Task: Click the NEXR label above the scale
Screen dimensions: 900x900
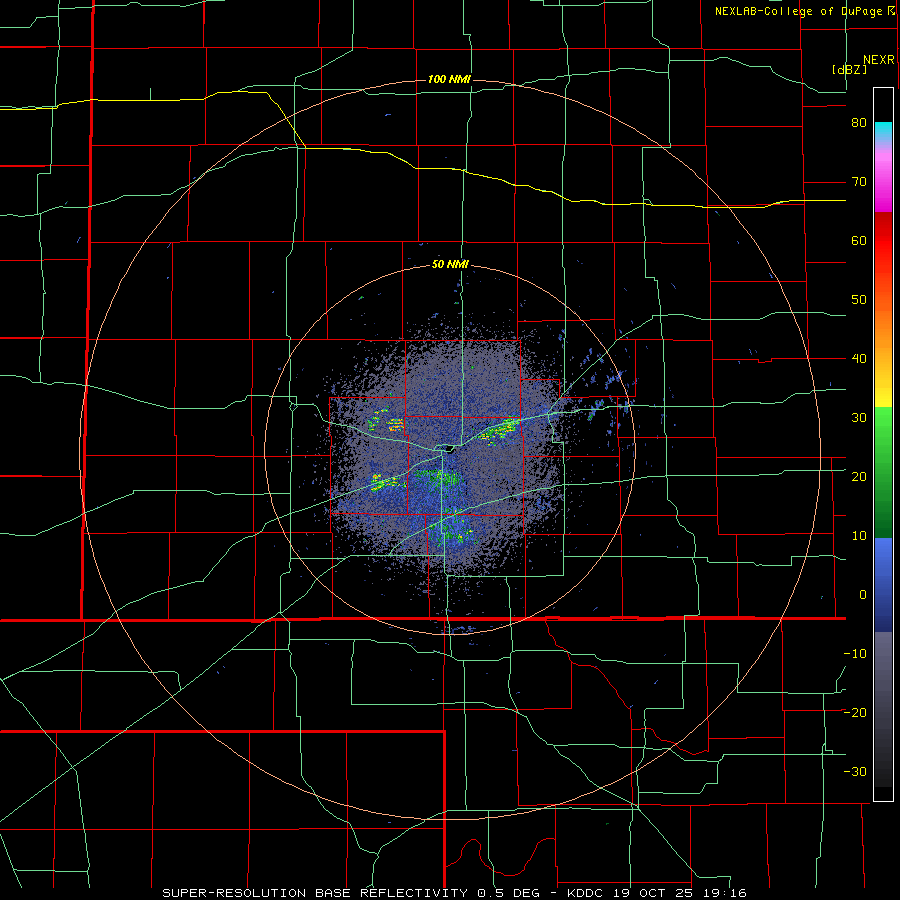Action: [x=878, y=60]
